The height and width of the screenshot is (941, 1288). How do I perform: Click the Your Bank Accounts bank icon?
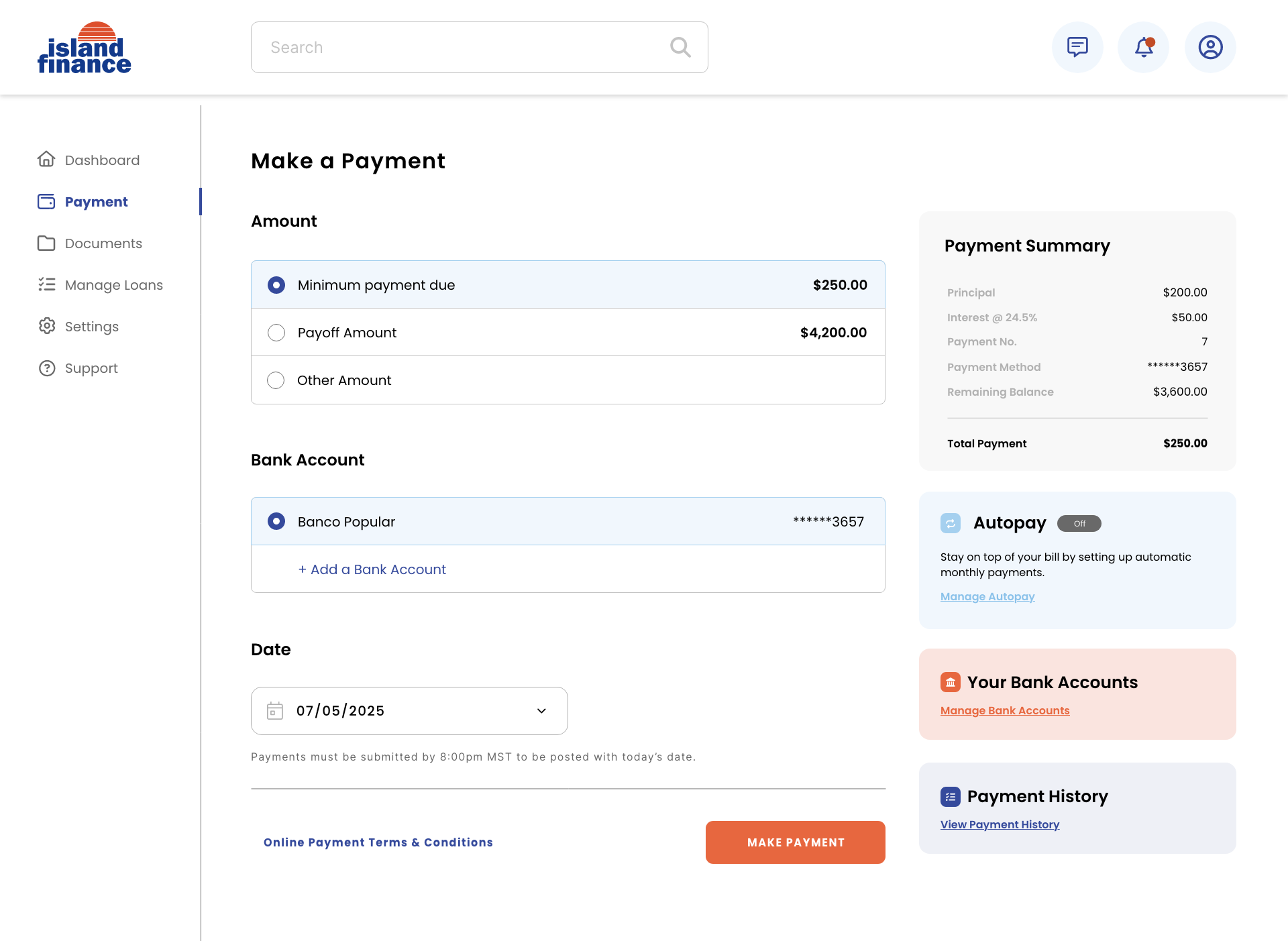coord(951,682)
